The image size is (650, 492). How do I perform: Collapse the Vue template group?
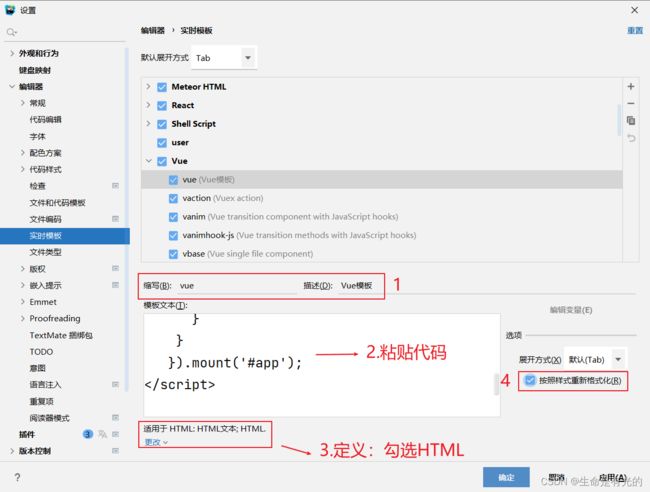(148, 161)
